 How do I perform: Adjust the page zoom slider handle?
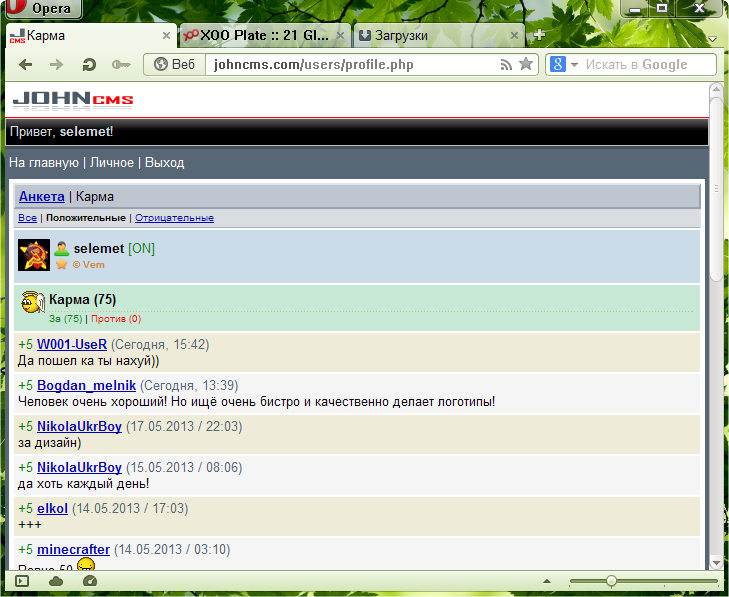[x=611, y=581]
